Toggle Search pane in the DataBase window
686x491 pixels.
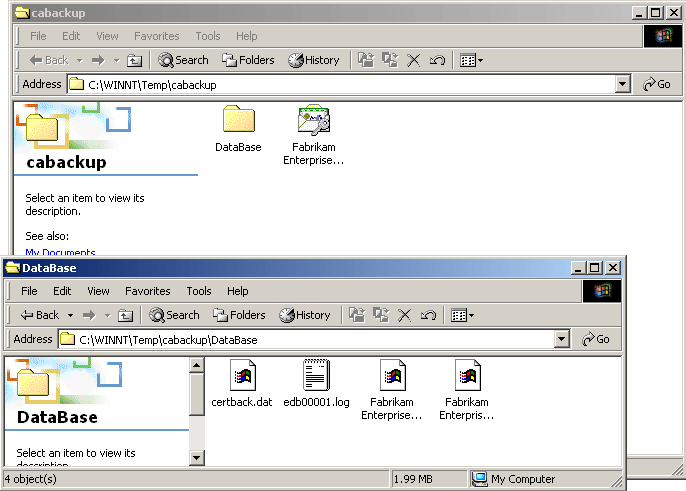tap(174, 315)
